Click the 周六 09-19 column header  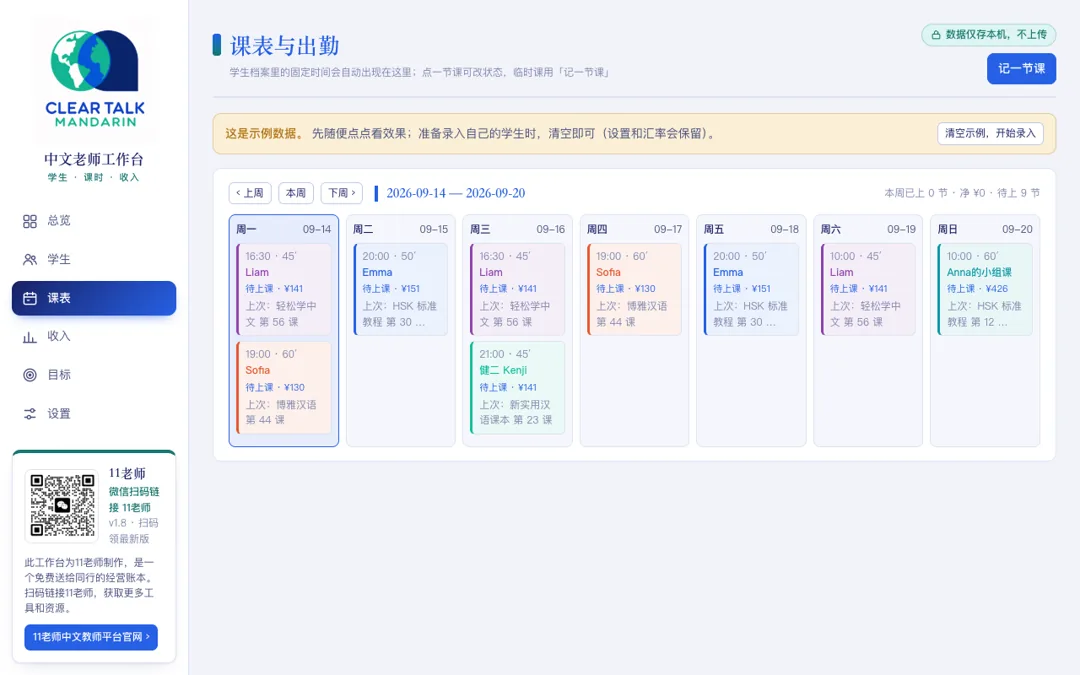pos(868,229)
